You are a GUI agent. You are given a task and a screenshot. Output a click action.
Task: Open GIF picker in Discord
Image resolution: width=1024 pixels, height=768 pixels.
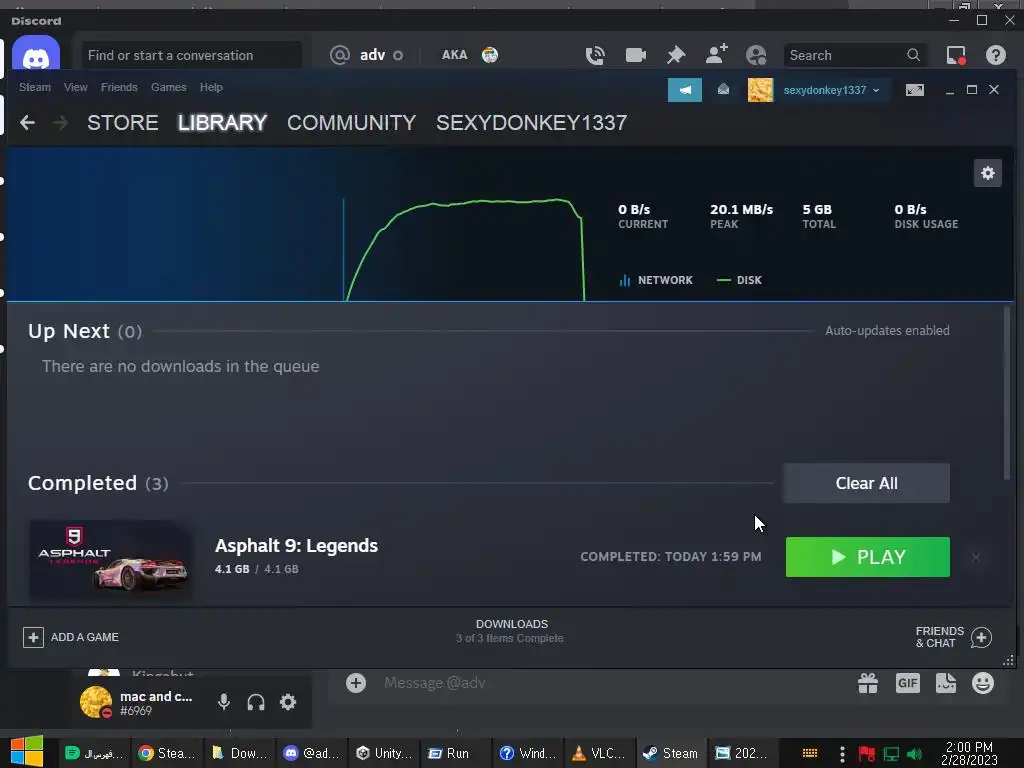(908, 683)
